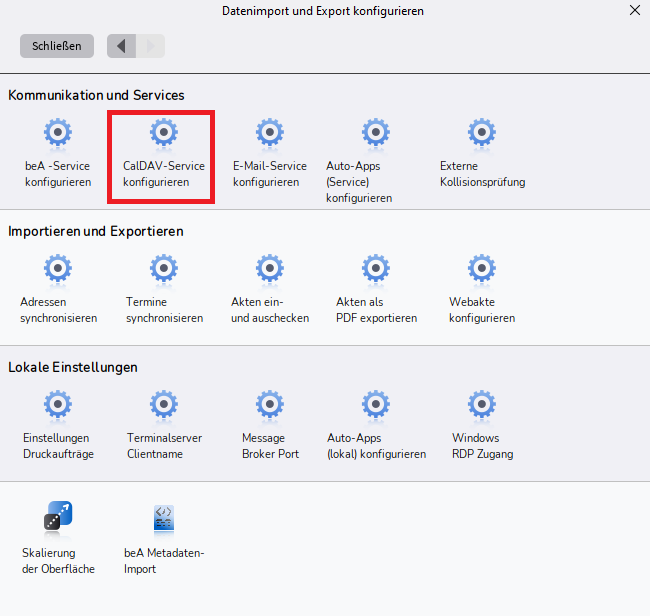This screenshot has width=650, height=616.
Task: Launch Externe Kollisionsprüfung
Action: [x=482, y=153]
